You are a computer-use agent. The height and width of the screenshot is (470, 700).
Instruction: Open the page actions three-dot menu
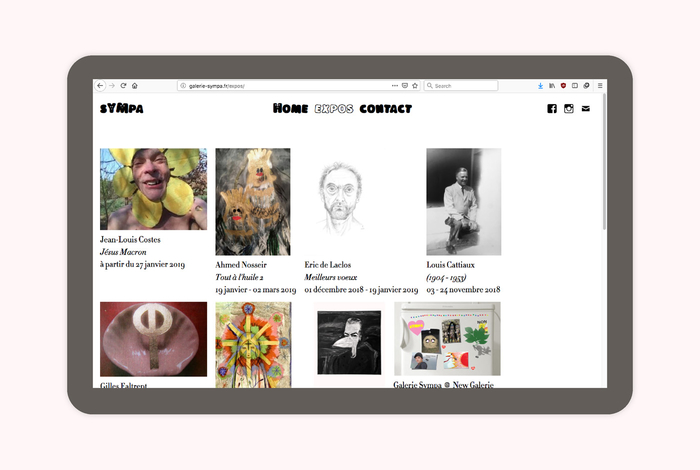[395, 86]
